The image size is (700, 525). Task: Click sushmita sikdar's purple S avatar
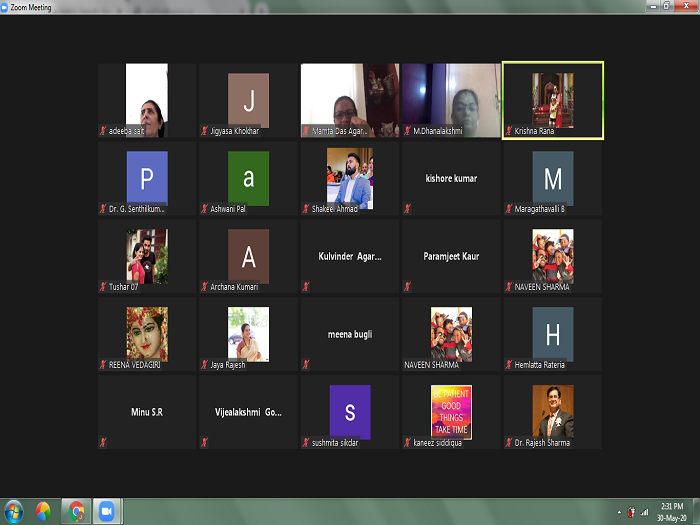click(350, 412)
